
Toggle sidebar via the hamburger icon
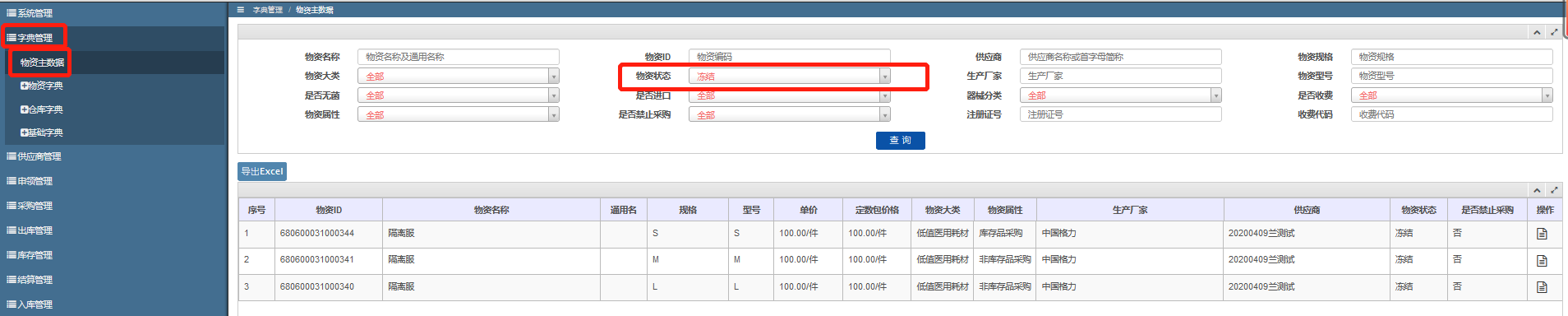[x=240, y=10]
